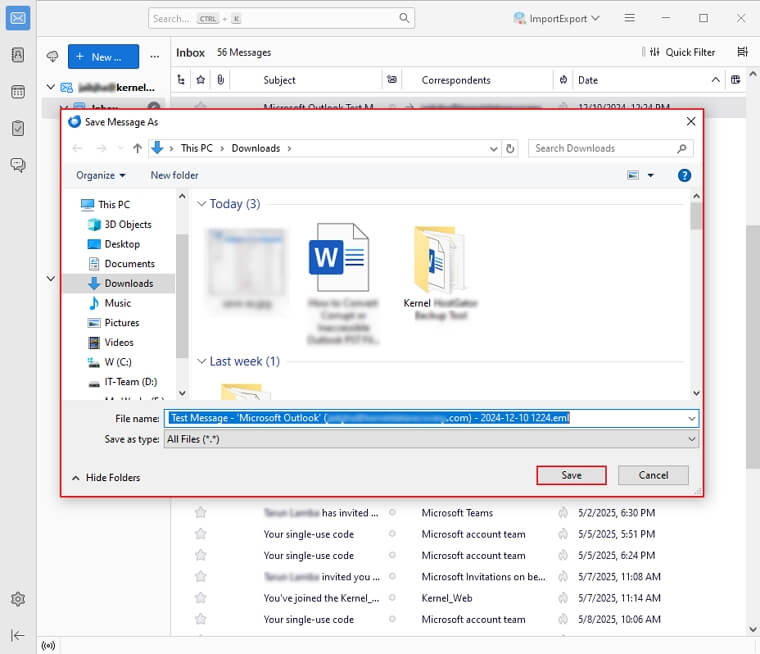Image resolution: width=760 pixels, height=654 pixels.
Task: Open message list display options icon
Action: [742, 52]
